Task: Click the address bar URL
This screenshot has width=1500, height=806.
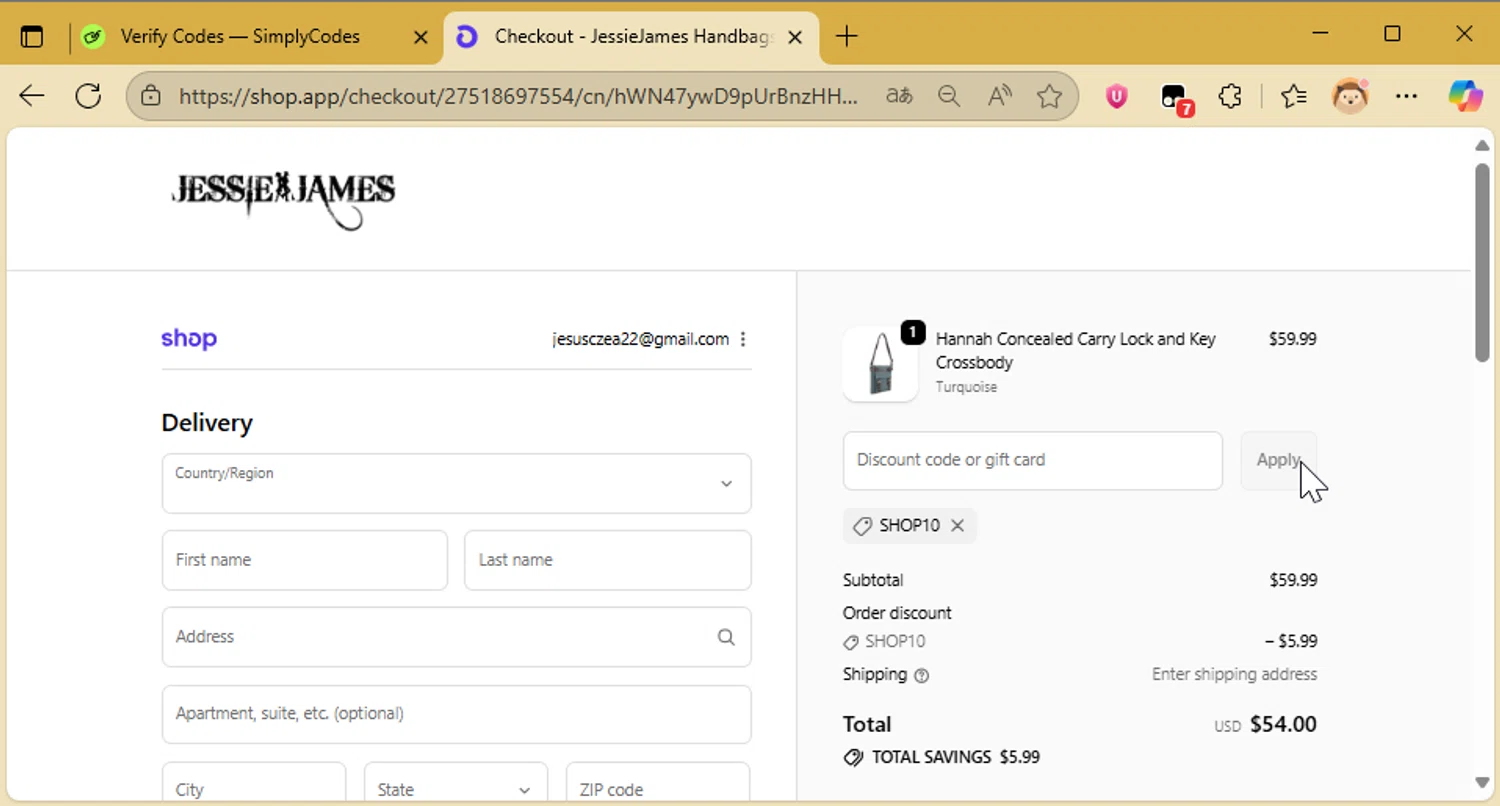Action: click(517, 96)
